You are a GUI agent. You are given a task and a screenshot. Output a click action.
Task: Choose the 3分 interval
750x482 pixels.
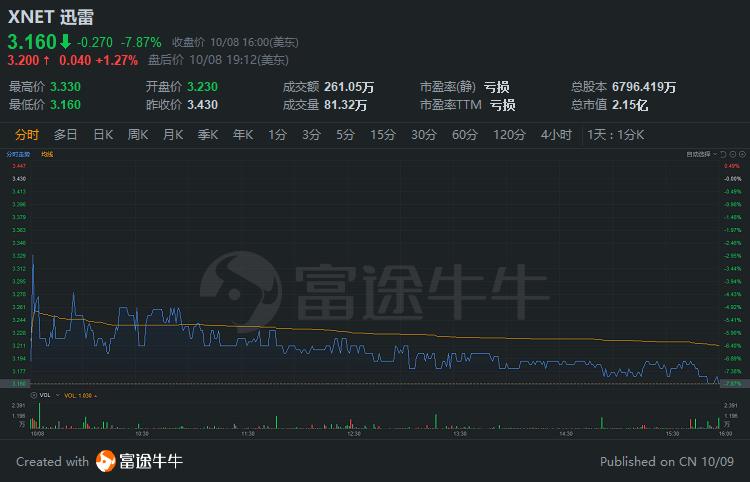(x=311, y=135)
